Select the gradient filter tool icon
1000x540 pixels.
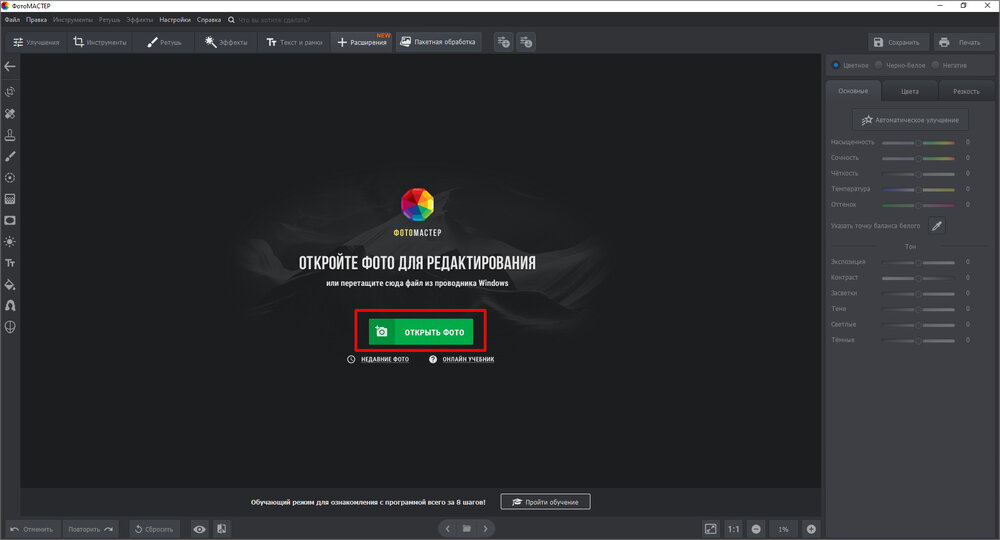10,199
